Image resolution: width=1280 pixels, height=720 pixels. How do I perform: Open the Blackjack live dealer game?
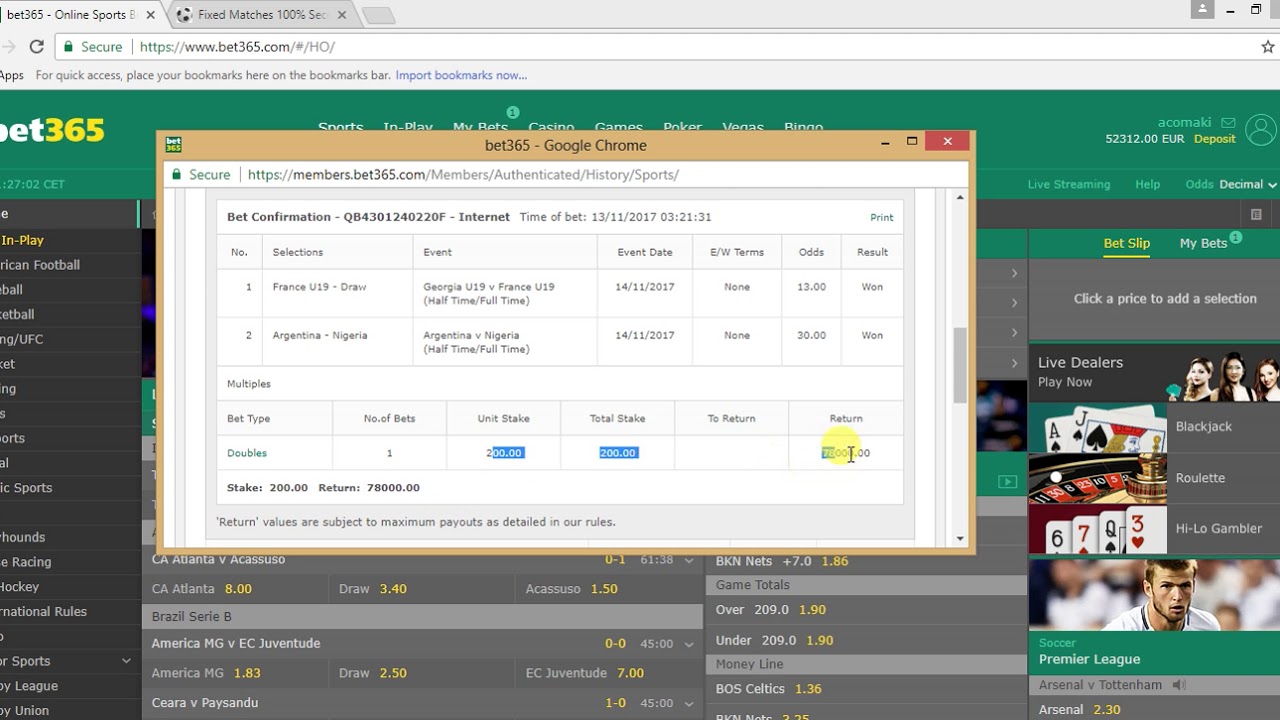(1154, 427)
